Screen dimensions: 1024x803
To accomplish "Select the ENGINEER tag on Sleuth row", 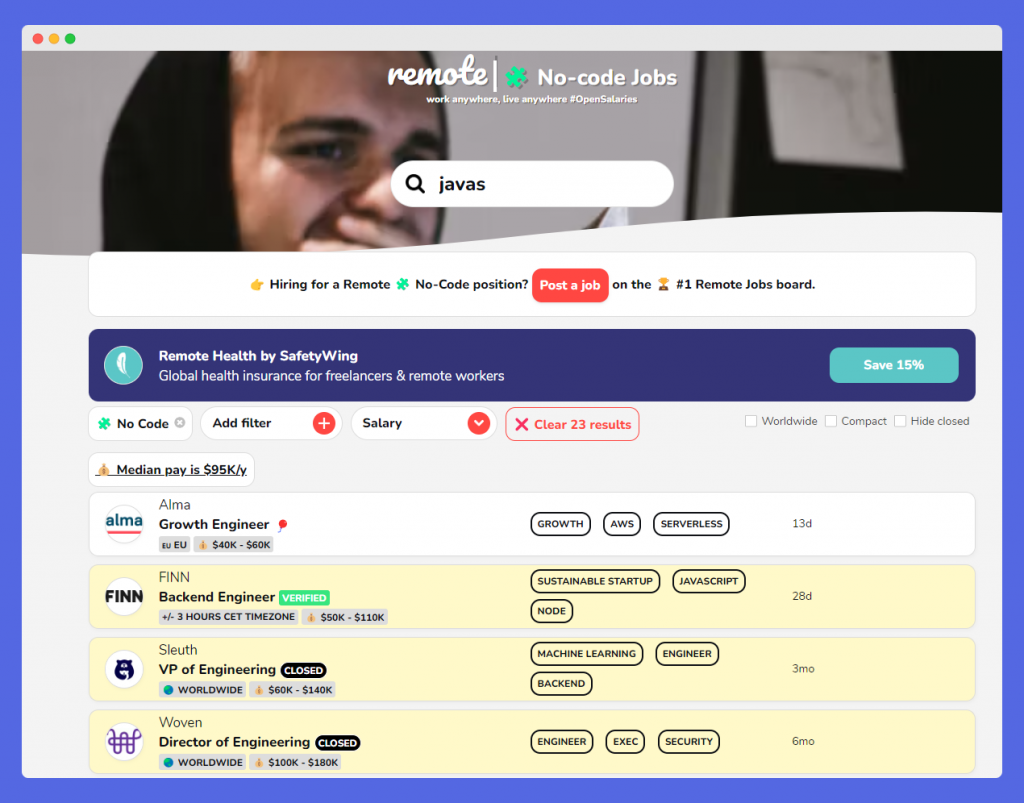I will tap(687, 653).
